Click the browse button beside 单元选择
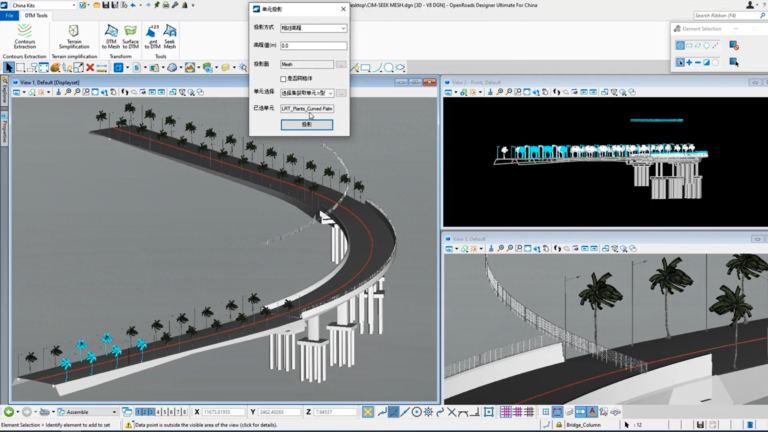768x432 pixels. point(341,93)
